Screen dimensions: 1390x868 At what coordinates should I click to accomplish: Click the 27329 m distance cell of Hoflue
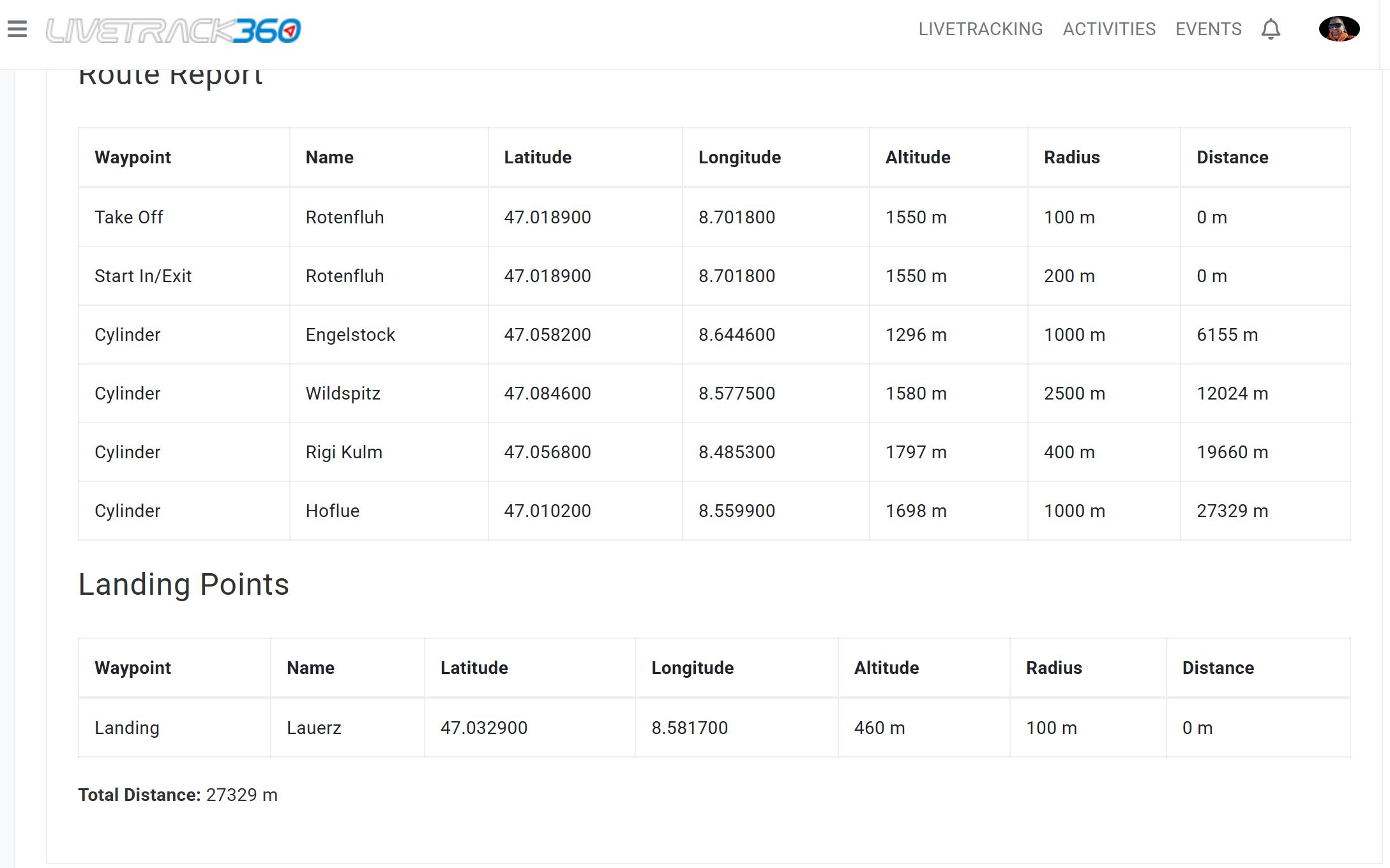point(1232,511)
